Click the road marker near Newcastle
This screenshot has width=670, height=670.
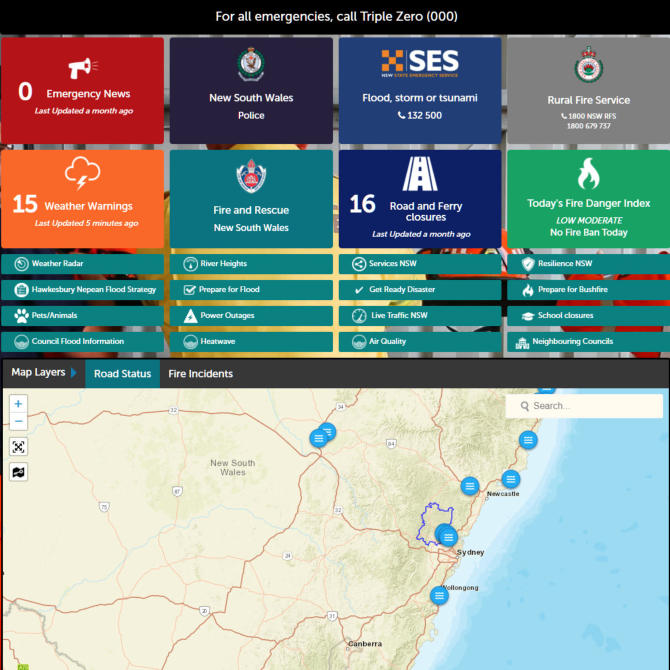(511, 479)
